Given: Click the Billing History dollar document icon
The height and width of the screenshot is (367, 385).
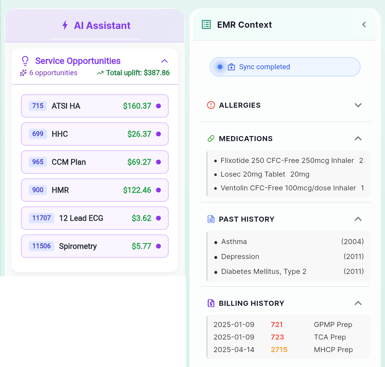Looking at the screenshot, I should tap(211, 303).
